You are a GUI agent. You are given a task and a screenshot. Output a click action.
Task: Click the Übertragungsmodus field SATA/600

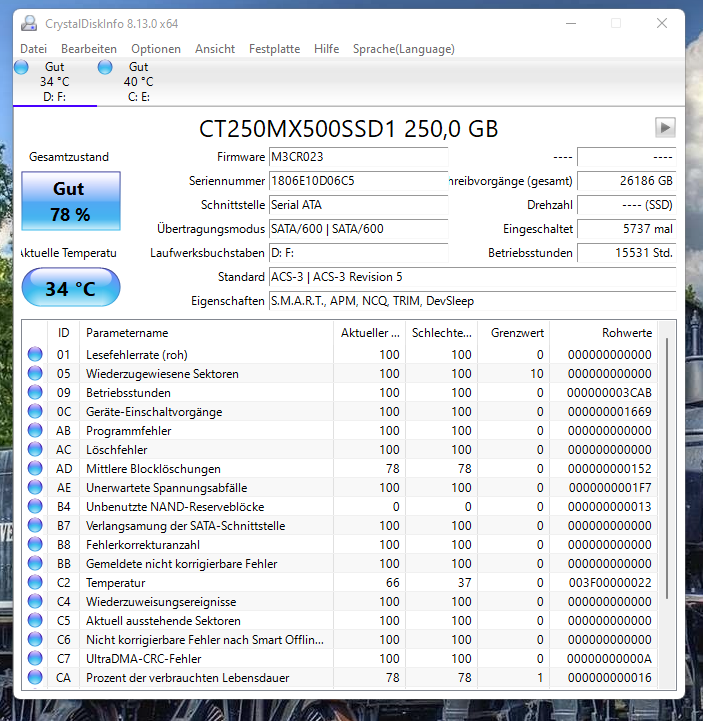(358, 229)
